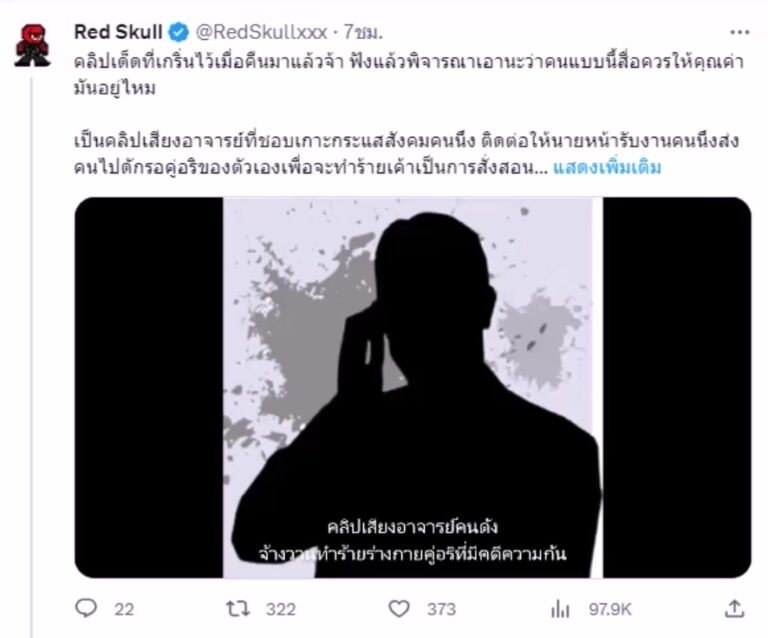Open the @RedSkullxxx handle link
This screenshot has height=638, width=768.
(x=261, y=32)
